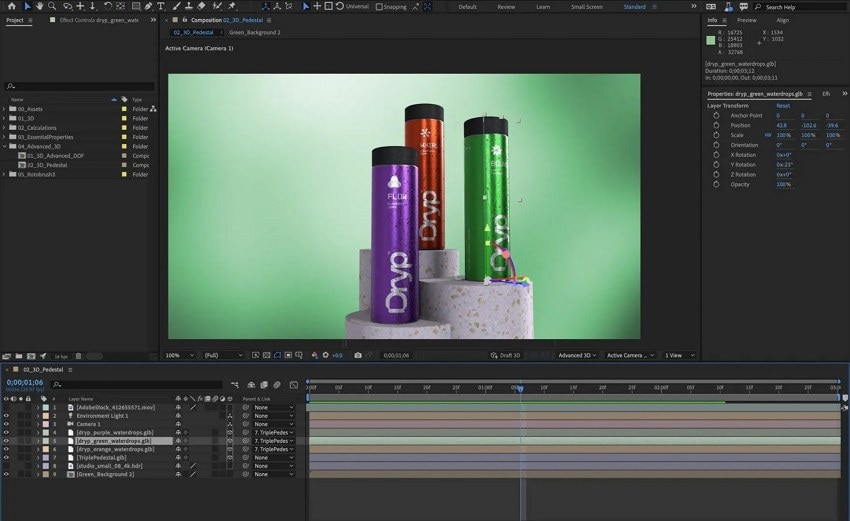This screenshot has width=850, height=521.
Task: Select the Rotation tool
Action: [x=107, y=7]
